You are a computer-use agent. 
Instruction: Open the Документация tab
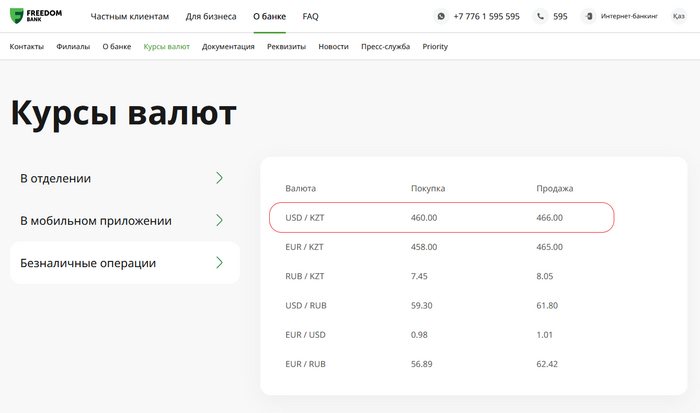coord(229,47)
